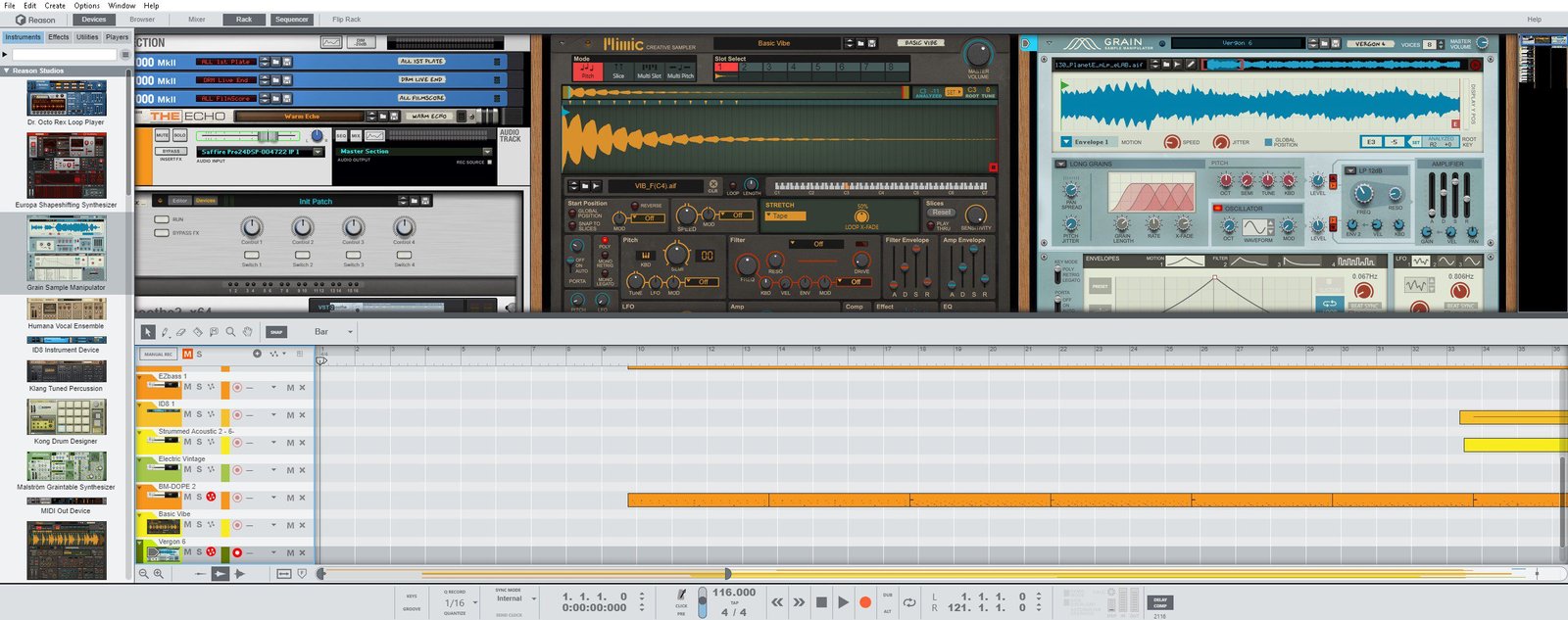
Task: Click automation icon on BM-DOPE 2 track
Action: pyautogui.click(x=211, y=498)
